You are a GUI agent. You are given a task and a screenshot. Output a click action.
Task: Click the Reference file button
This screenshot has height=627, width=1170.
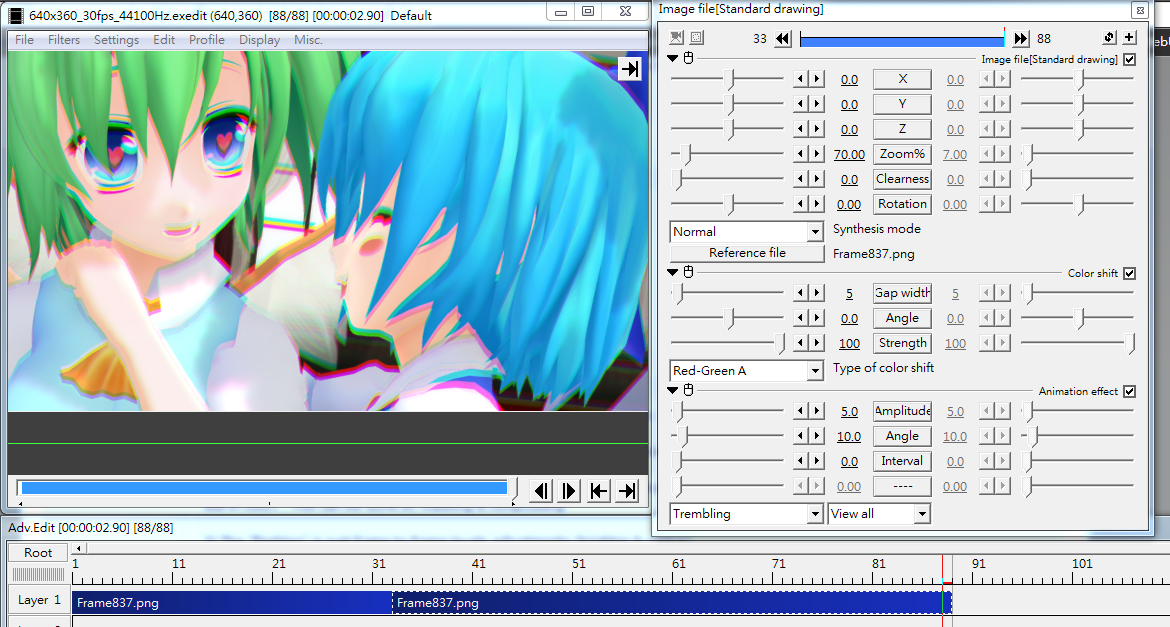[747, 253]
